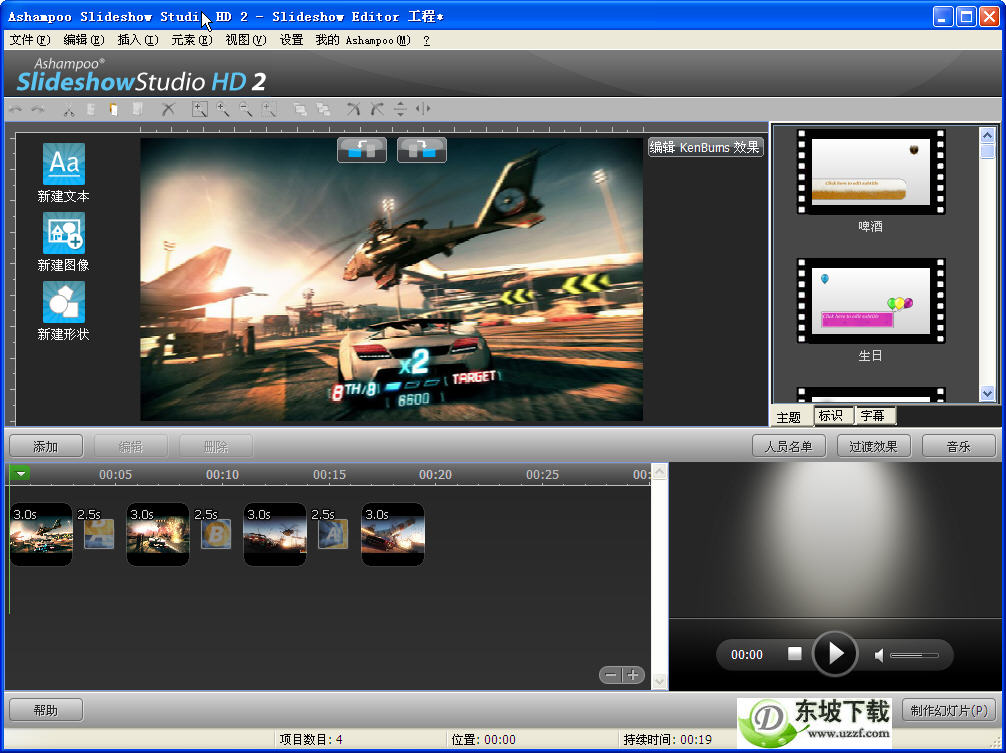This screenshot has height=753, width=1006.
Task: Click the horizontal flip arrows icon
Action: pos(423,109)
